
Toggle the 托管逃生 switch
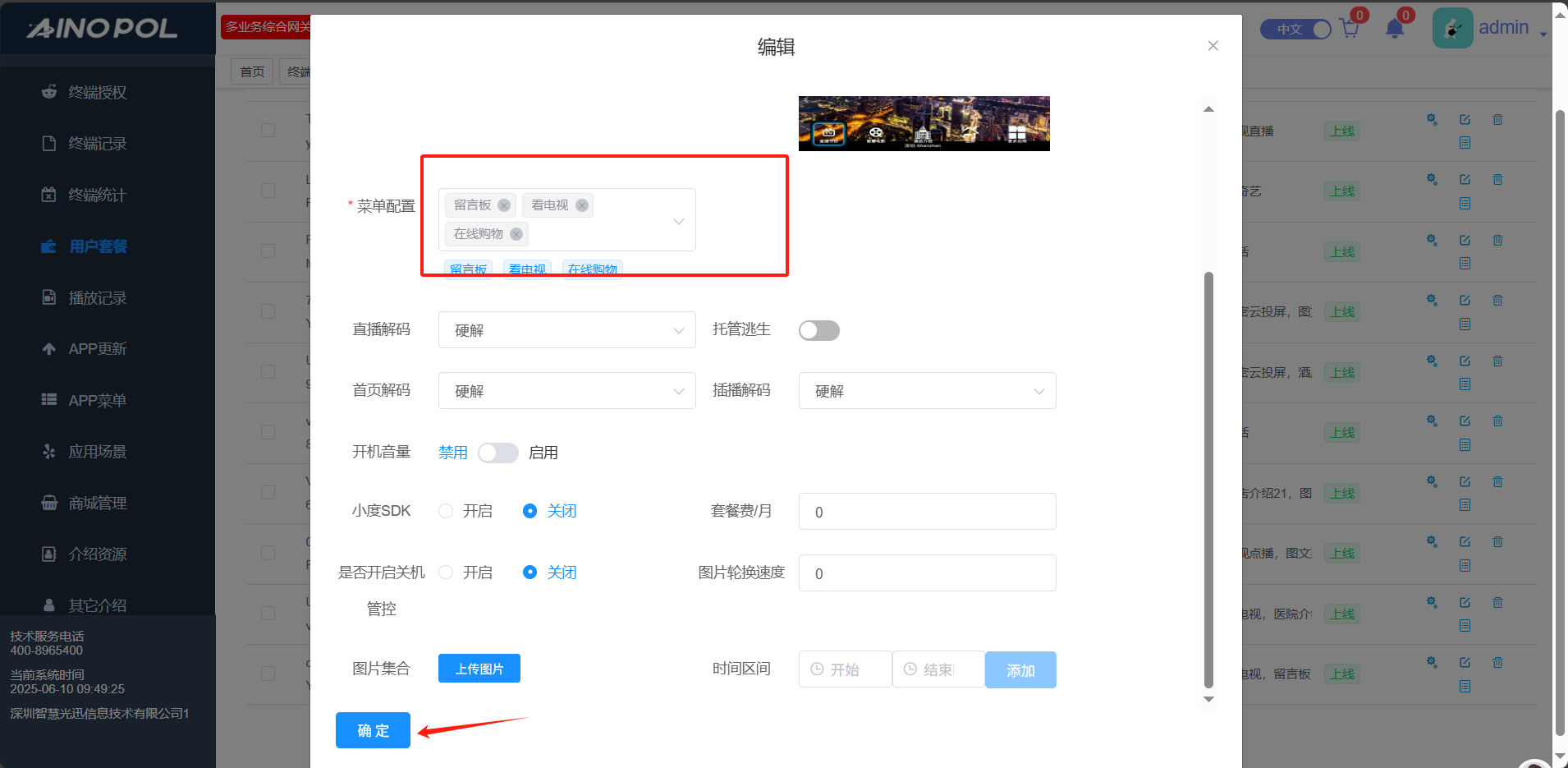point(818,330)
